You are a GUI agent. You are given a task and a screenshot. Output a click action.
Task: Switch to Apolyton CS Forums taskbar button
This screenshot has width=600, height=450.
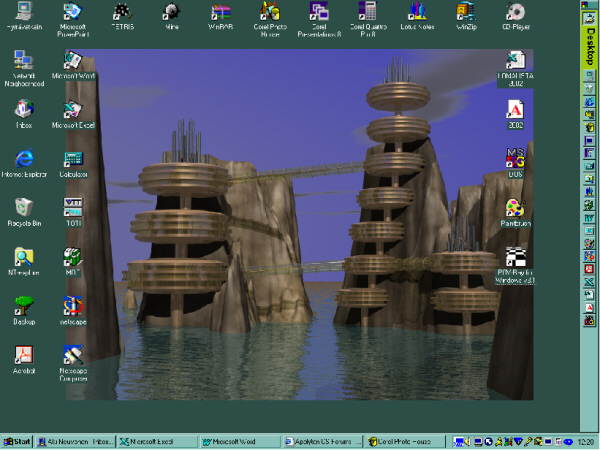tap(322, 442)
